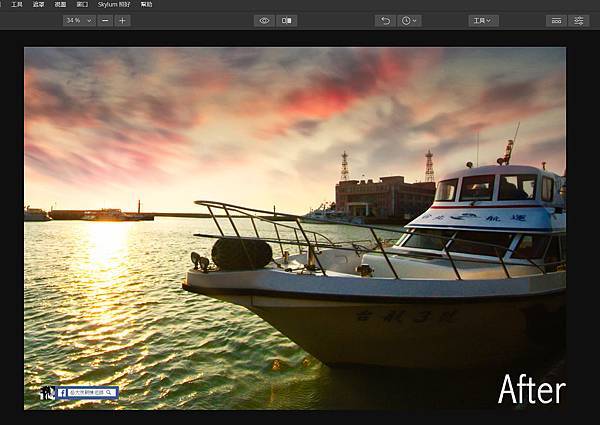Toggle the eye preview of original image

pyautogui.click(x=264, y=21)
